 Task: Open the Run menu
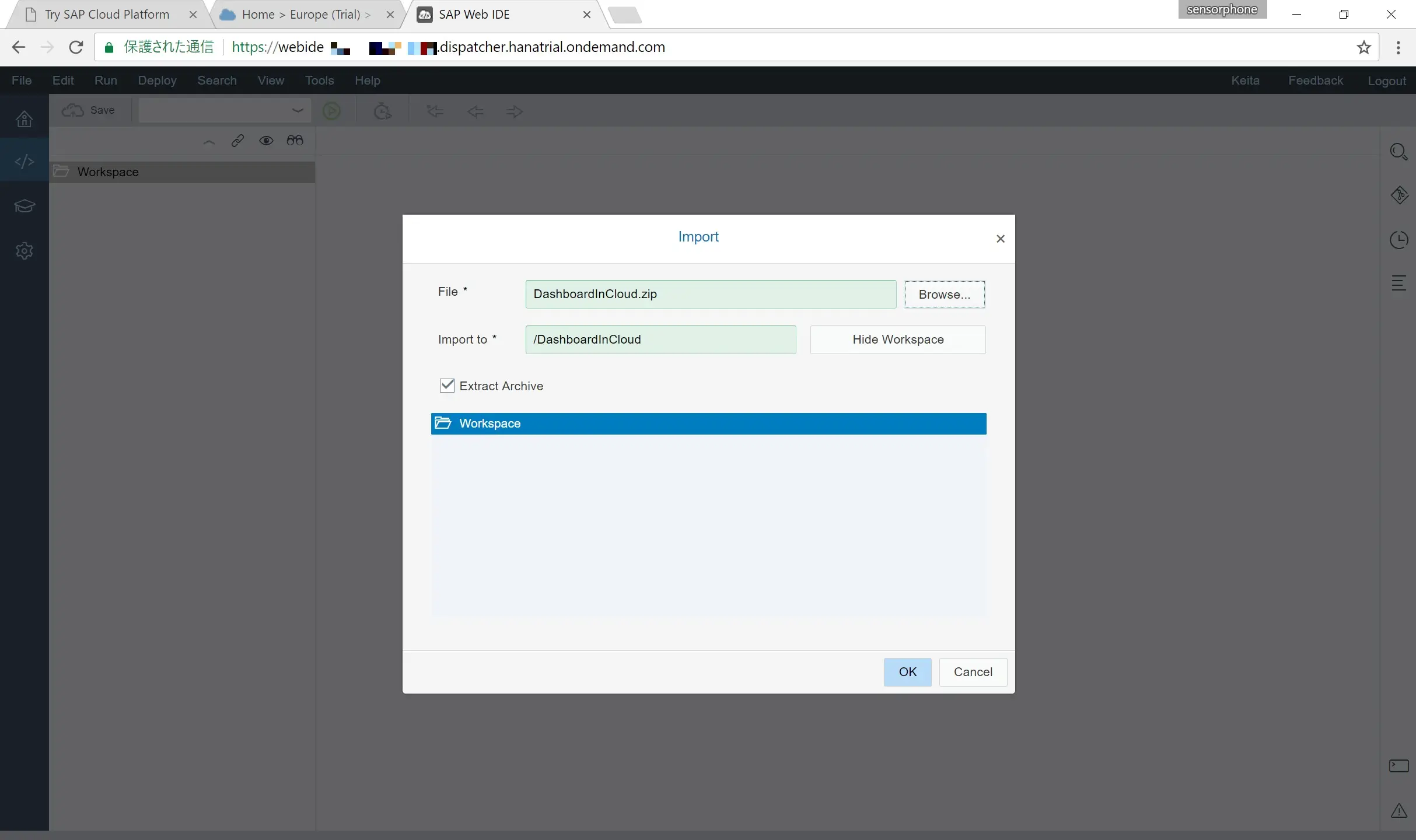click(x=106, y=80)
